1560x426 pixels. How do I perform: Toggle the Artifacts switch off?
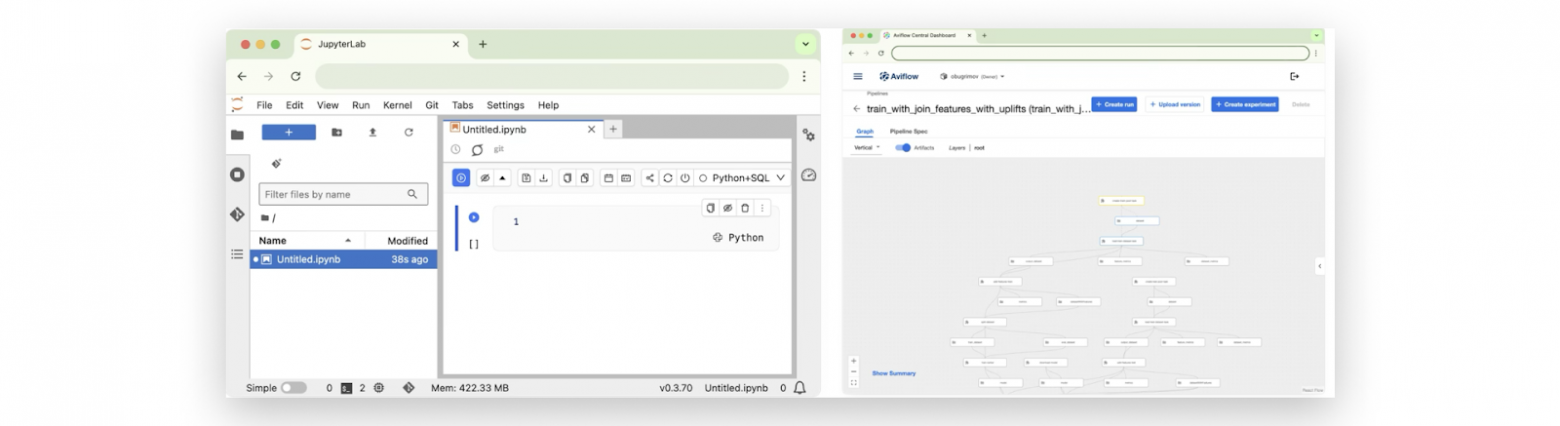904,147
